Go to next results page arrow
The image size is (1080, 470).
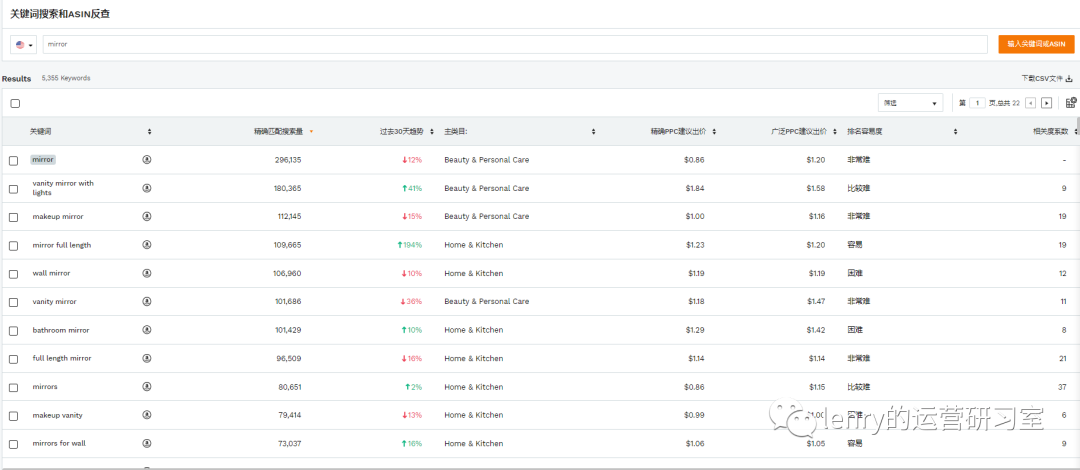(x=1046, y=103)
